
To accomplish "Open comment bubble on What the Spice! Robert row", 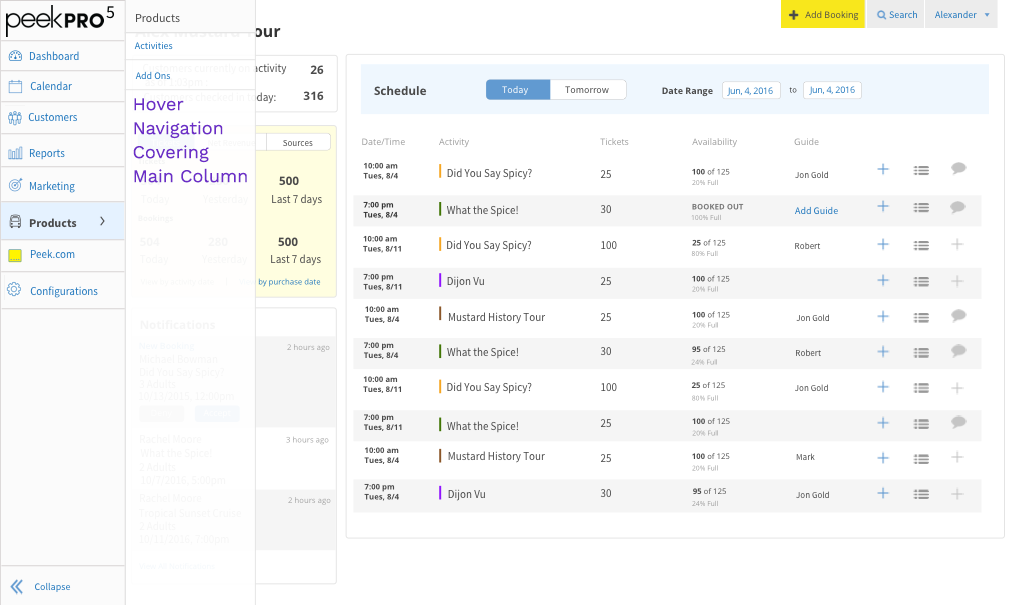I will [x=958, y=352].
